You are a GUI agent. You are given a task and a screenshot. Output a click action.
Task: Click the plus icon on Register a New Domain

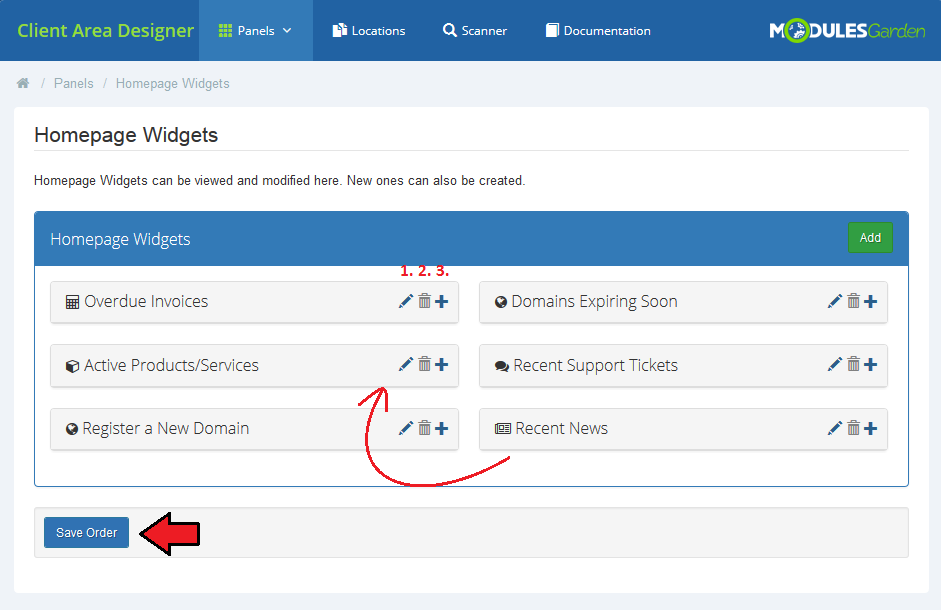point(442,428)
